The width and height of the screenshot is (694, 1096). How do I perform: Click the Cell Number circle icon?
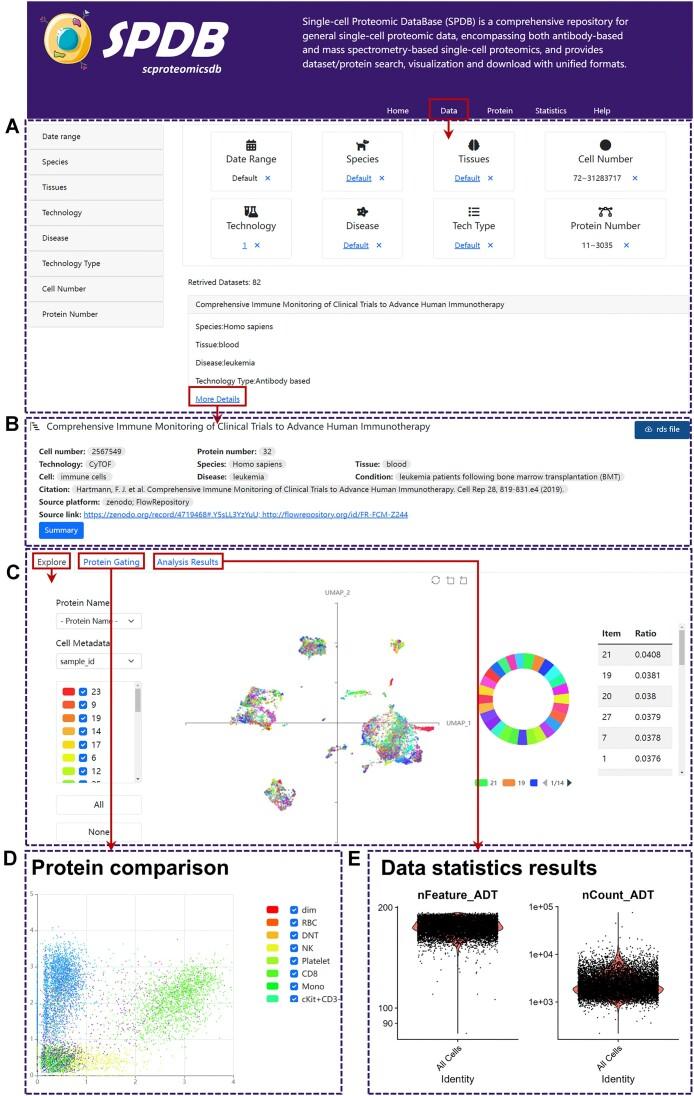[605, 145]
